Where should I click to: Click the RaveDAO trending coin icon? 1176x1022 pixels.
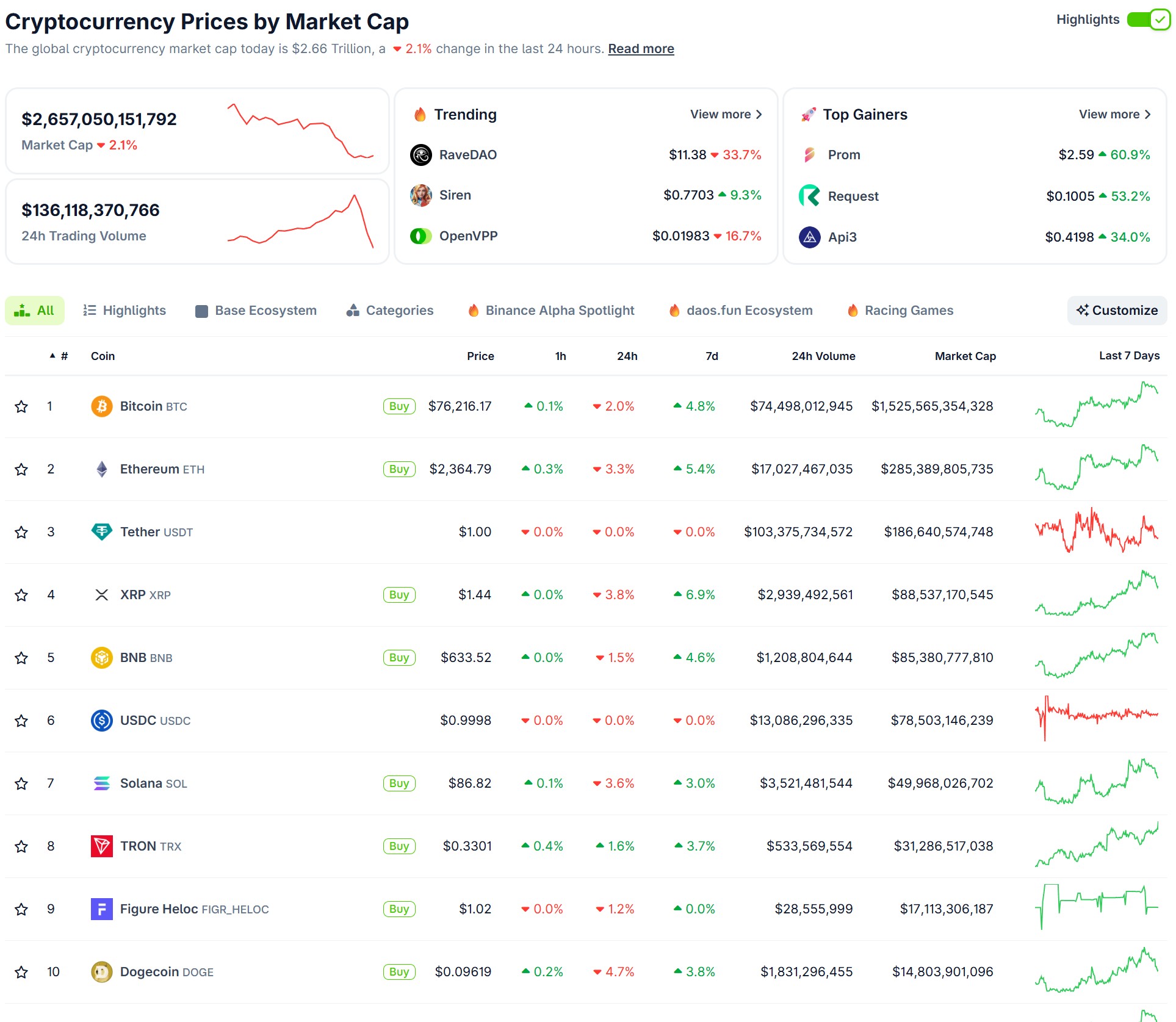[x=420, y=155]
